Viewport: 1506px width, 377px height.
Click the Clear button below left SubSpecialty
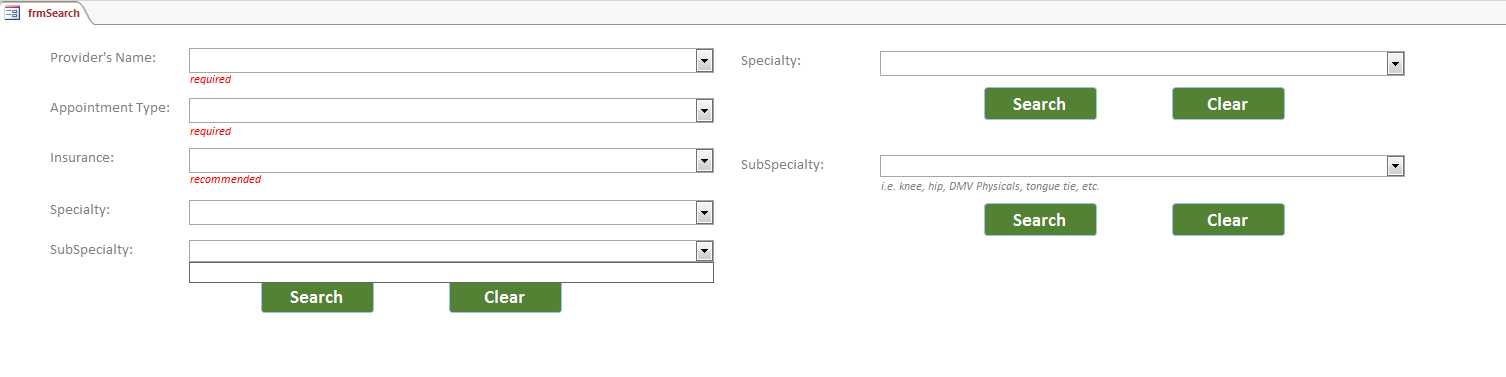pos(505,297)
